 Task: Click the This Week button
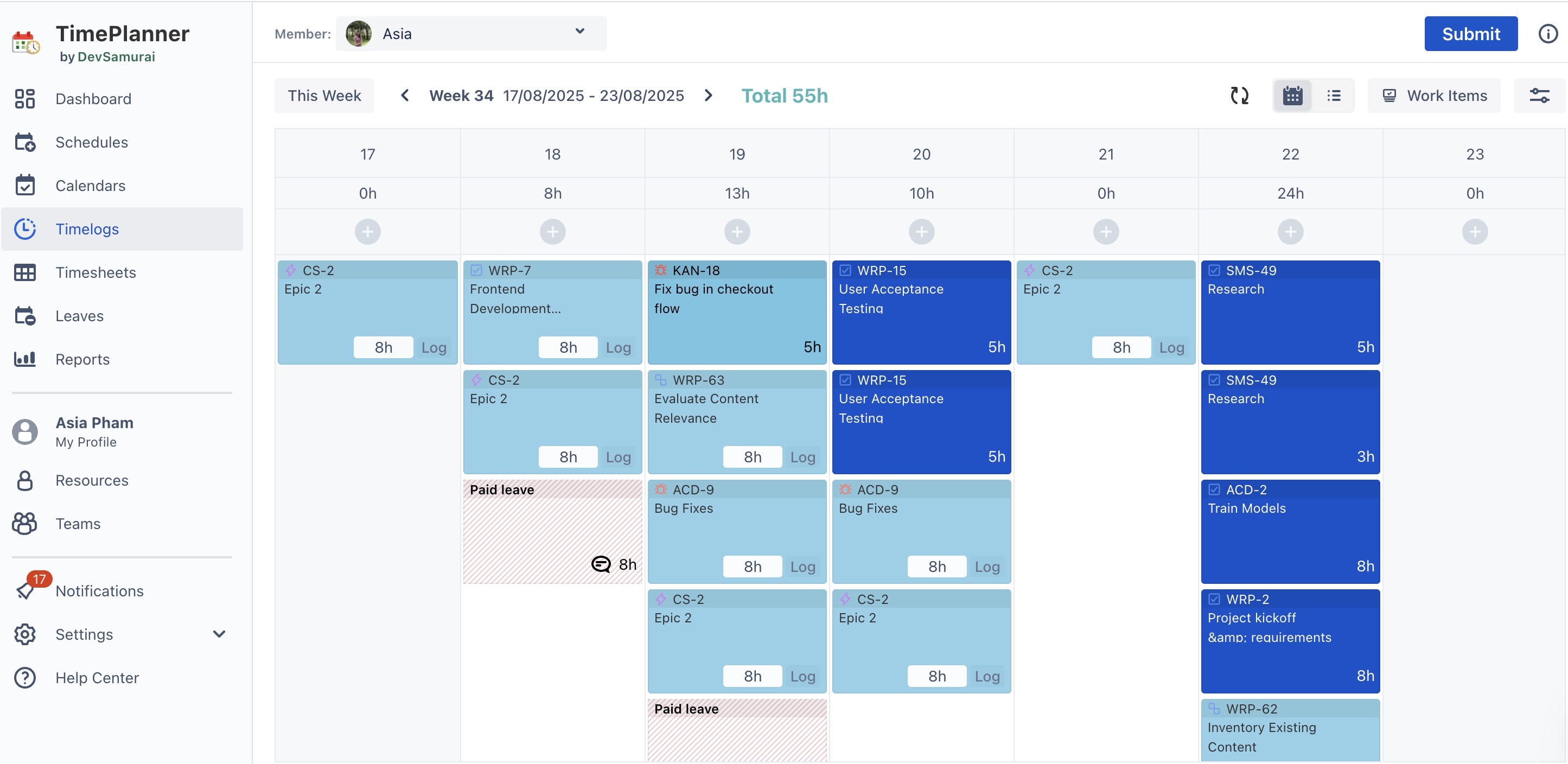324,95
